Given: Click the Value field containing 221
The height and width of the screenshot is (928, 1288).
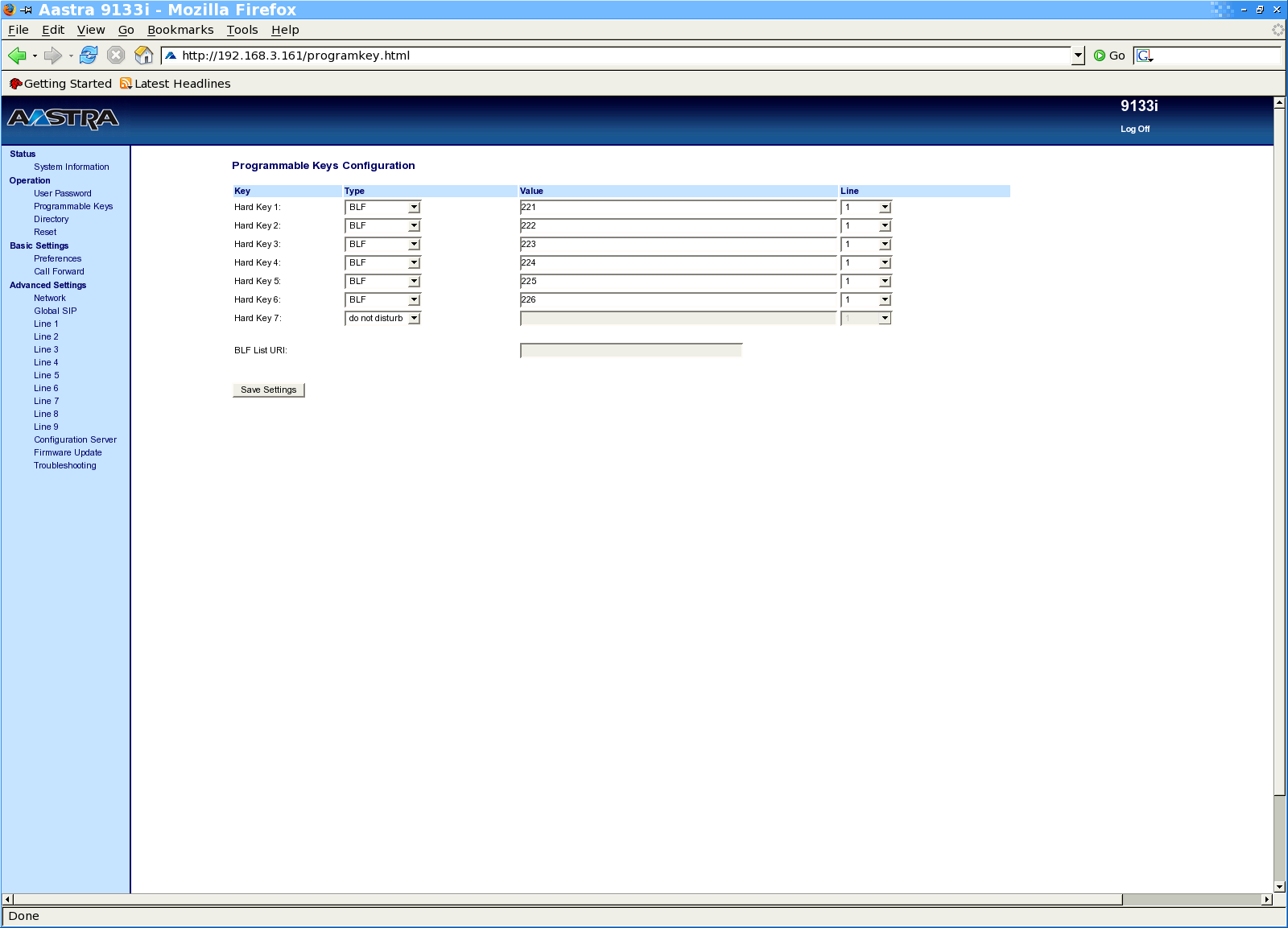Looking at the screenshot, I should coord(679,208).
